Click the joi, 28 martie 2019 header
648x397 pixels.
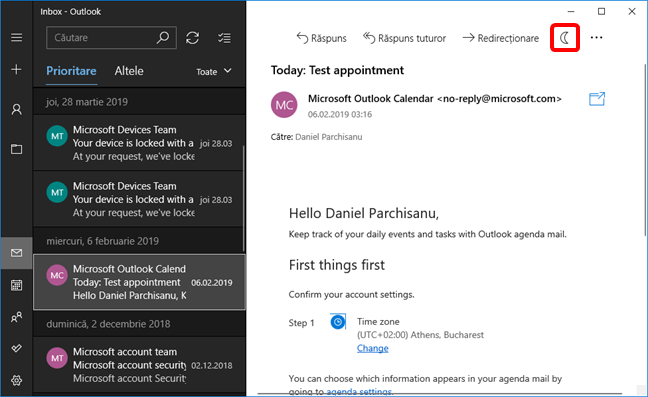coord(139,102)
